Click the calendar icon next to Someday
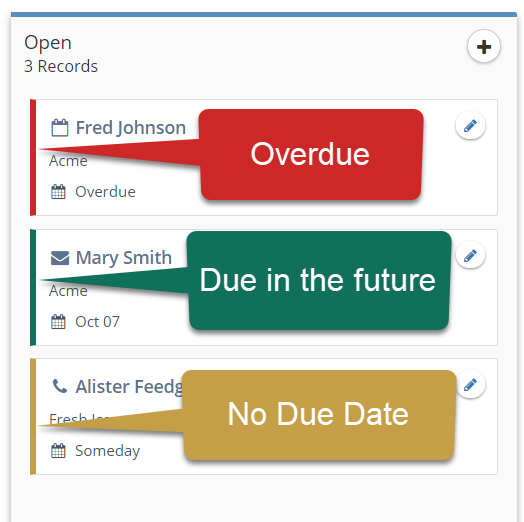524x522 pixels. pos(58,450)
